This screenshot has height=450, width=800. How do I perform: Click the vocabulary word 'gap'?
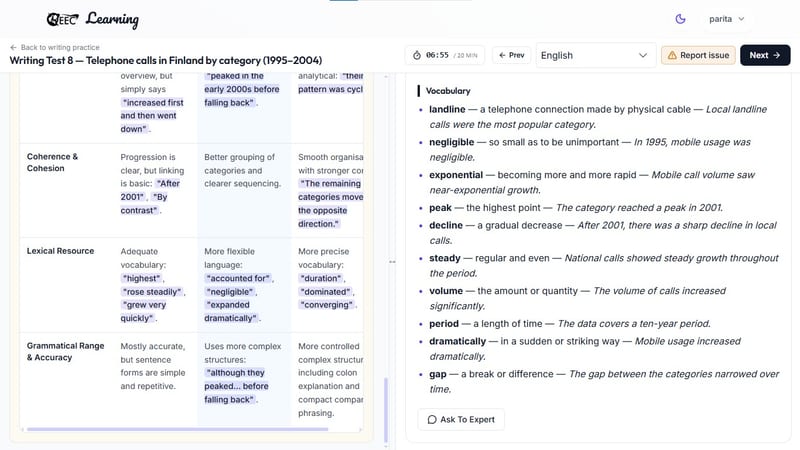tap(438, 374)
